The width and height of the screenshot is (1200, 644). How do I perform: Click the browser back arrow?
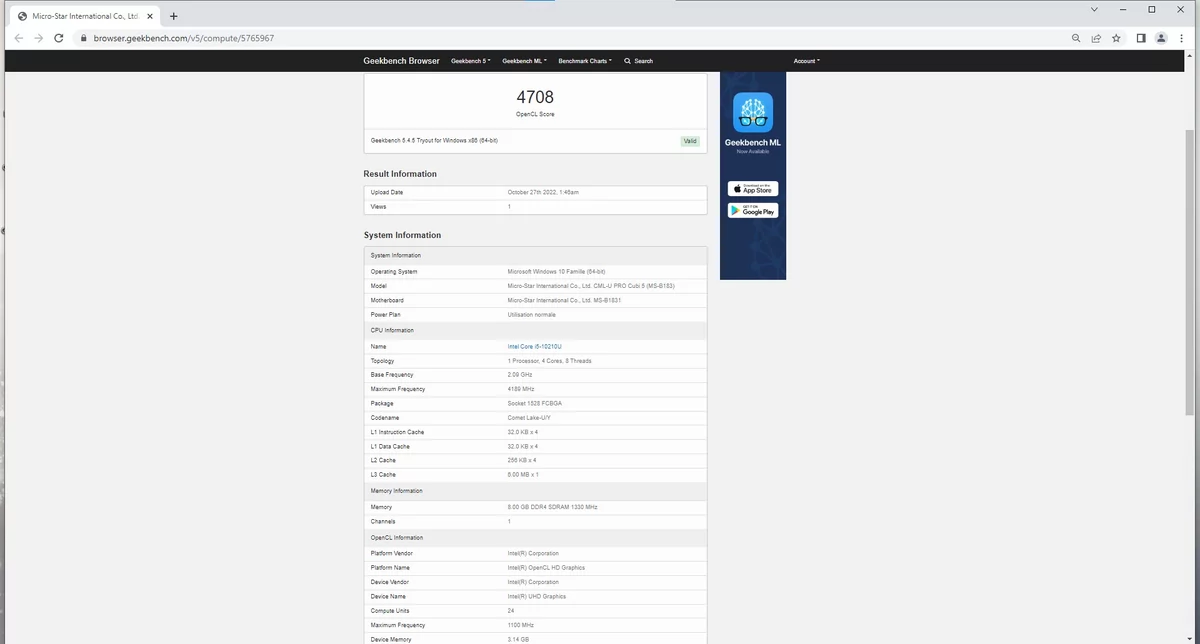[19, 38]
